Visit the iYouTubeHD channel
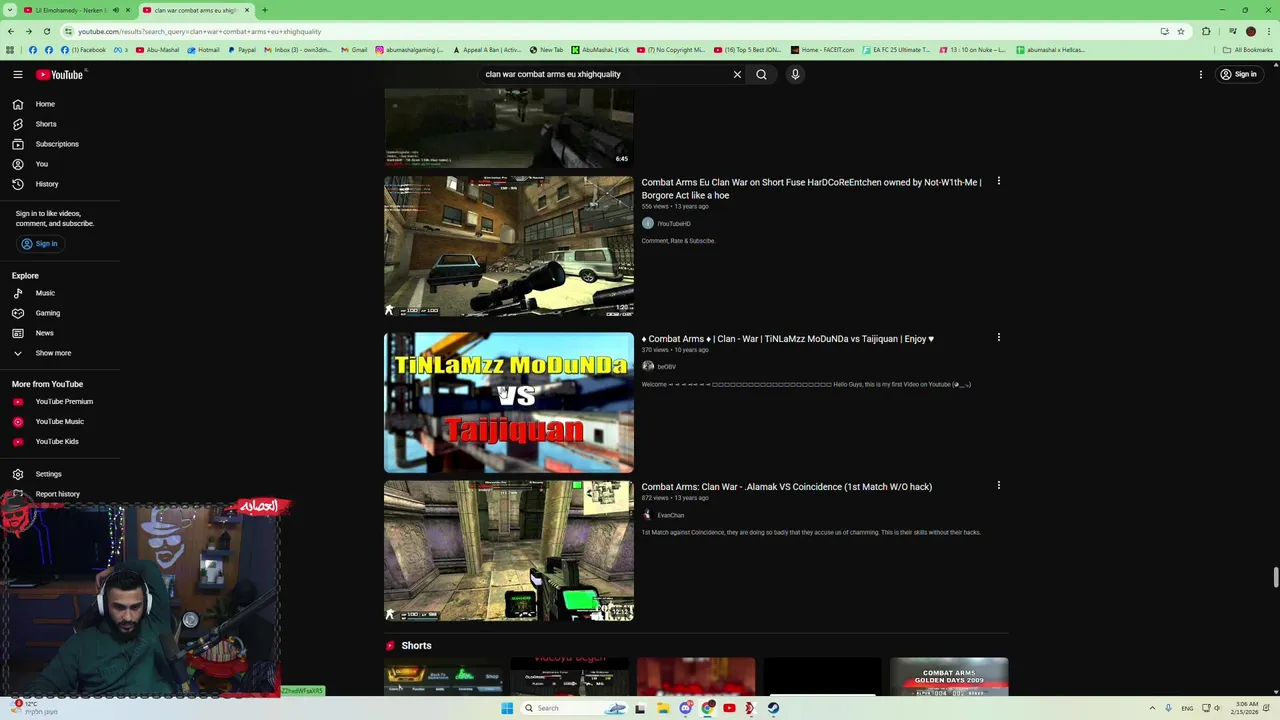1280x720 pixels. (673, 224)
